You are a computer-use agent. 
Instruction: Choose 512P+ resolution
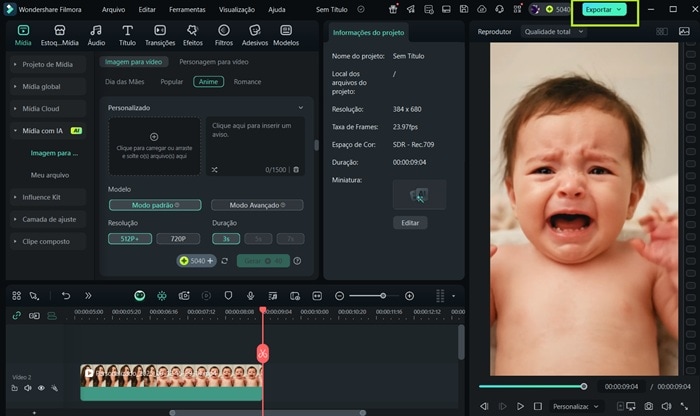tap(130, 239)
